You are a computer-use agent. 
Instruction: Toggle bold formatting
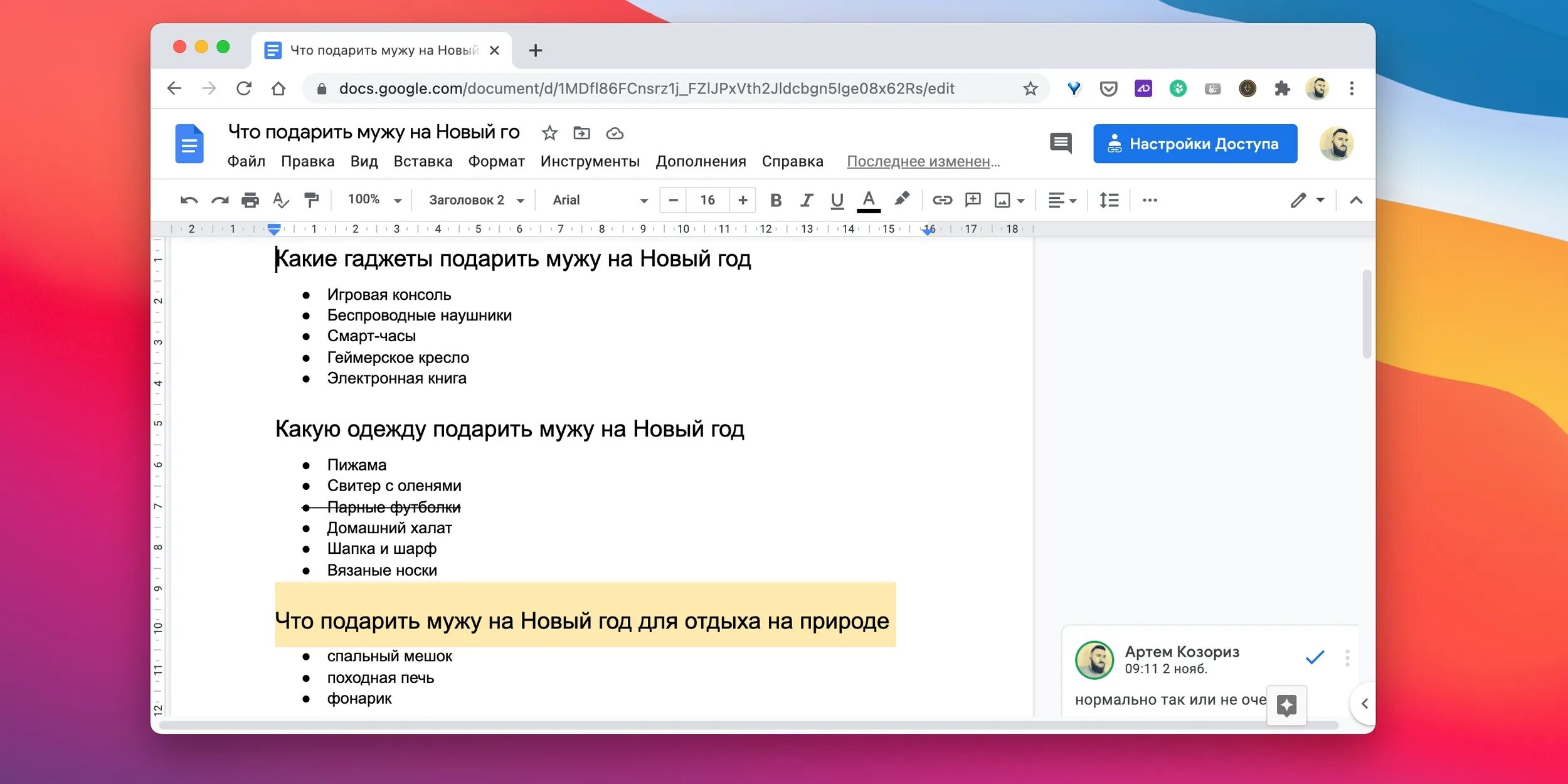click(776, 200)
